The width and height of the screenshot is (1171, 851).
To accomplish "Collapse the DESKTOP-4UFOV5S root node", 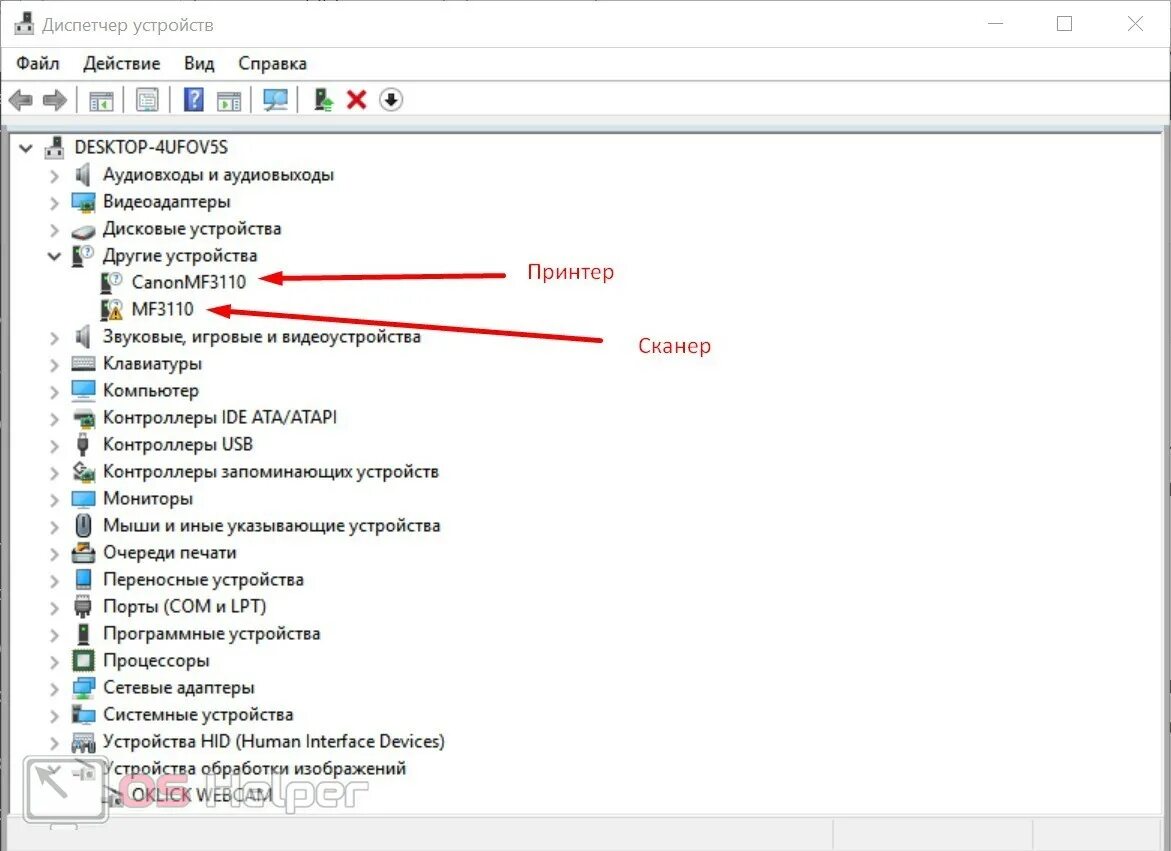I will point(26,148).
